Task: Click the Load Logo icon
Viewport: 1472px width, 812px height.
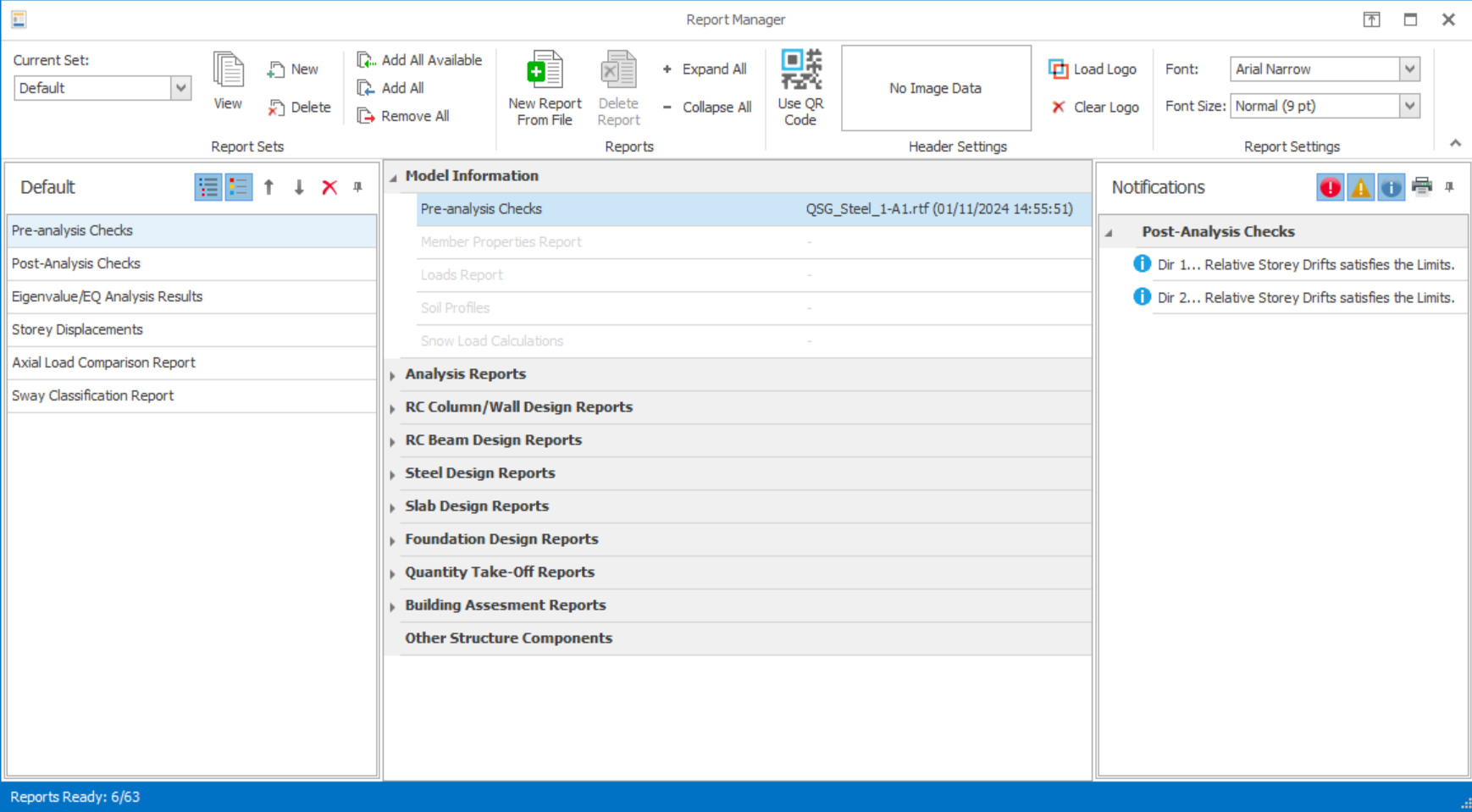Action: tap(1058, 69)
